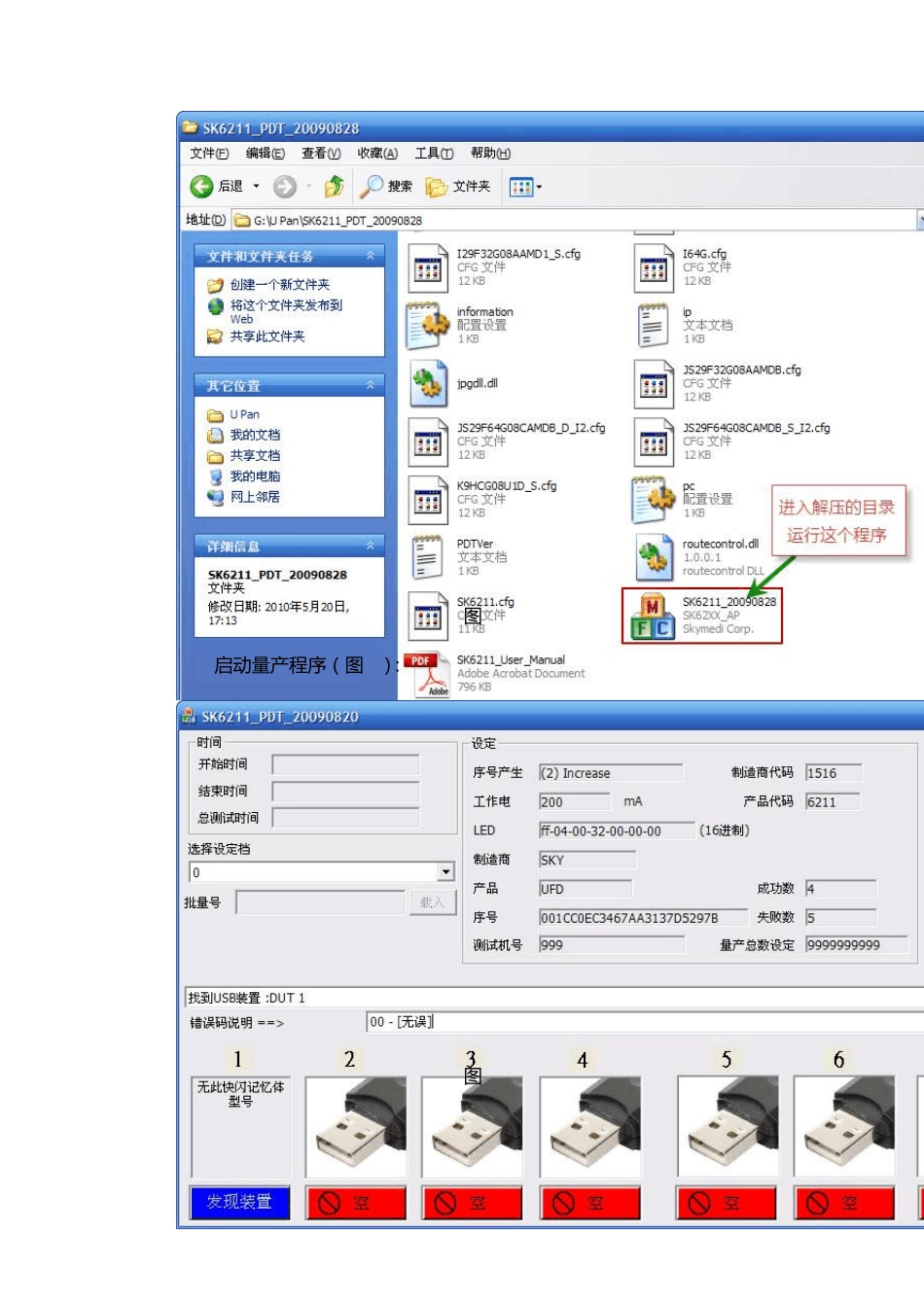
Task: Click the 发现装置 button for port 1
Action: pyautogui.click(x=239, y=1202)
